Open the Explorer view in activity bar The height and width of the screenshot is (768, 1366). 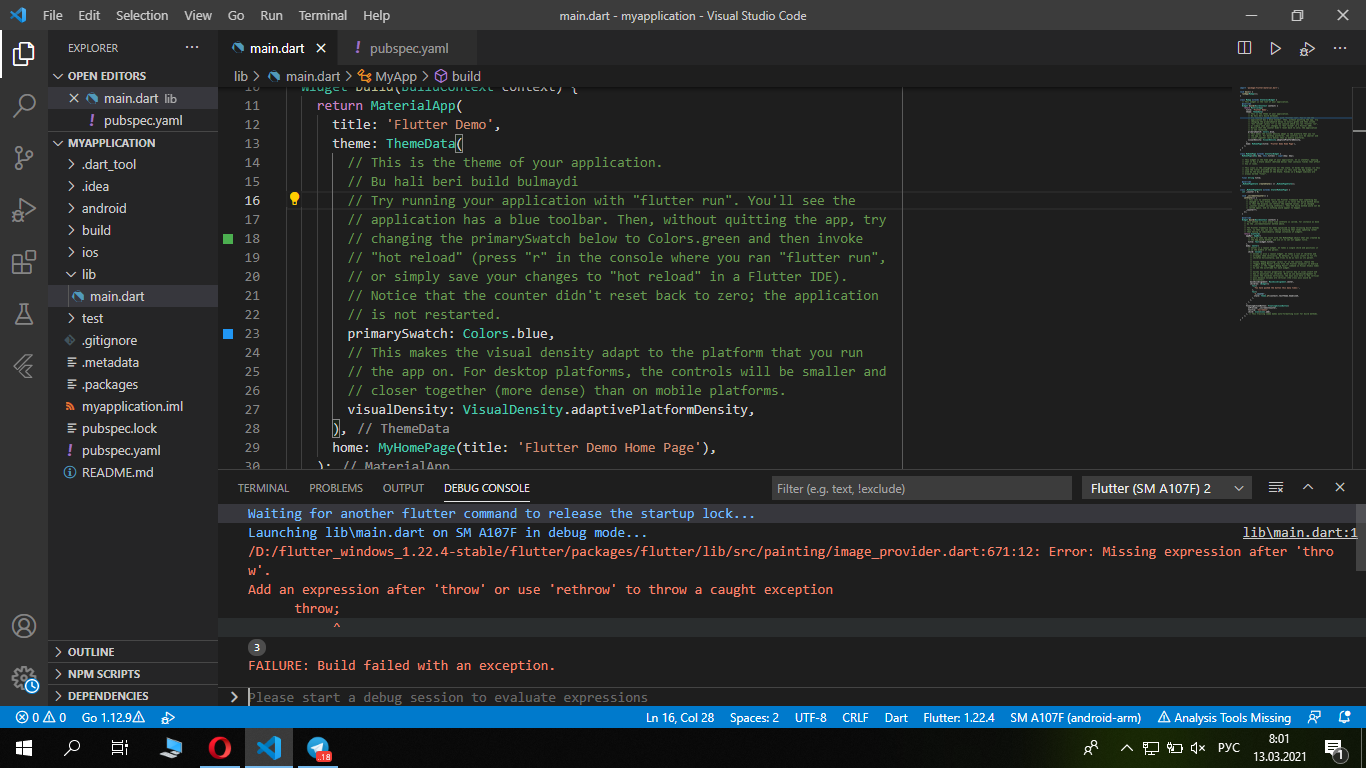click(24, 54)
